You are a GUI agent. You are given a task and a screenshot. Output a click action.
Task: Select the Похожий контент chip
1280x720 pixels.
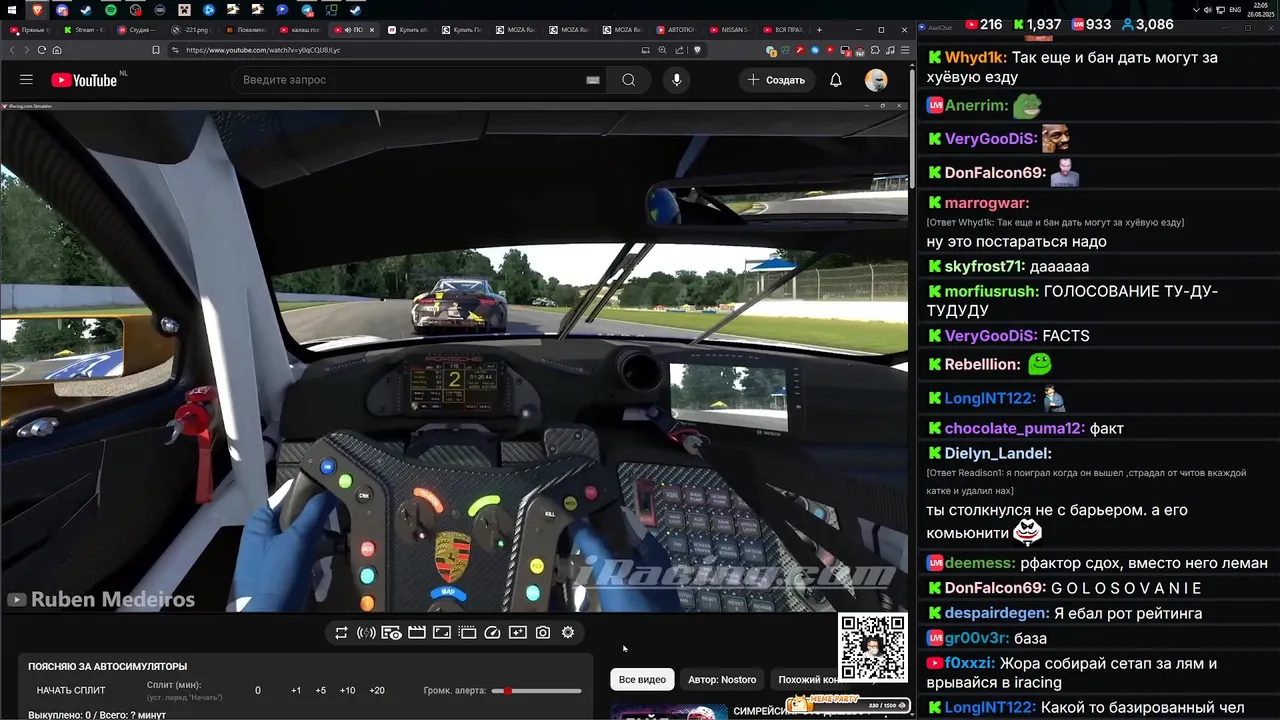click(x=808, y=680)
